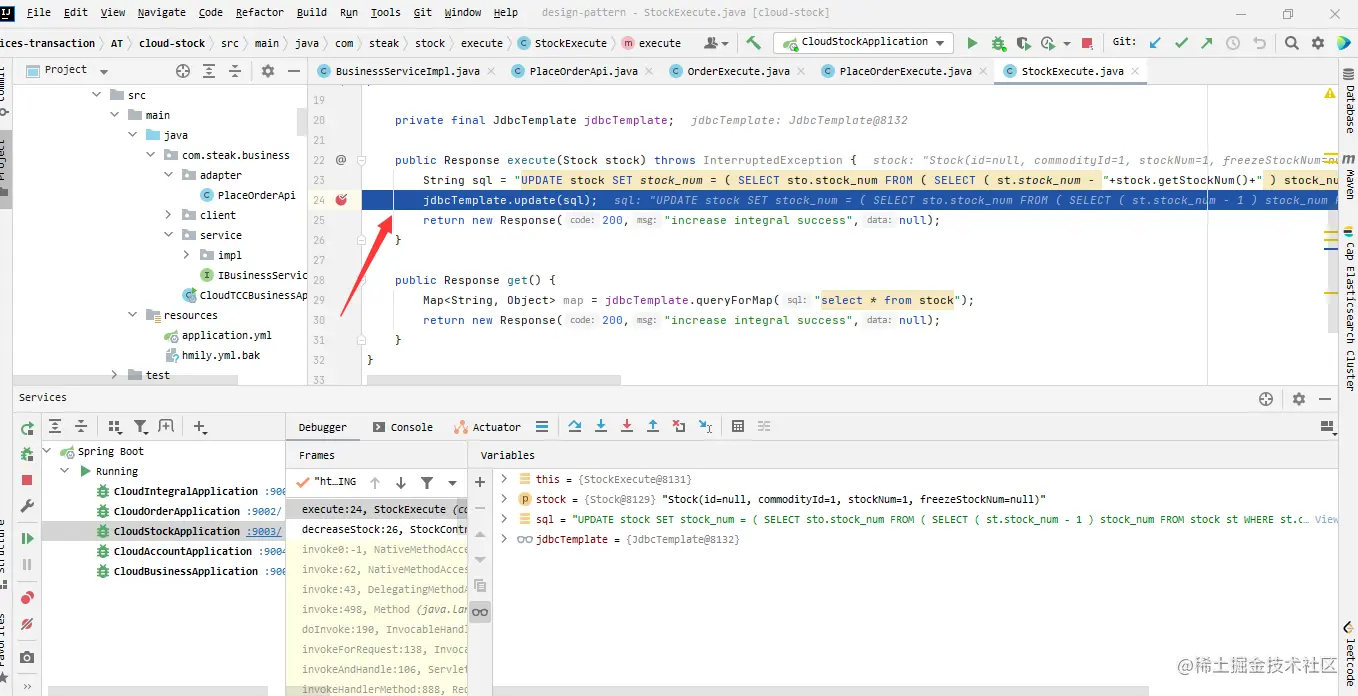The height and width of the screenshot is (696, 1358).
Task: Collapse the Spring Boot services node
Action: coord(47,451)
